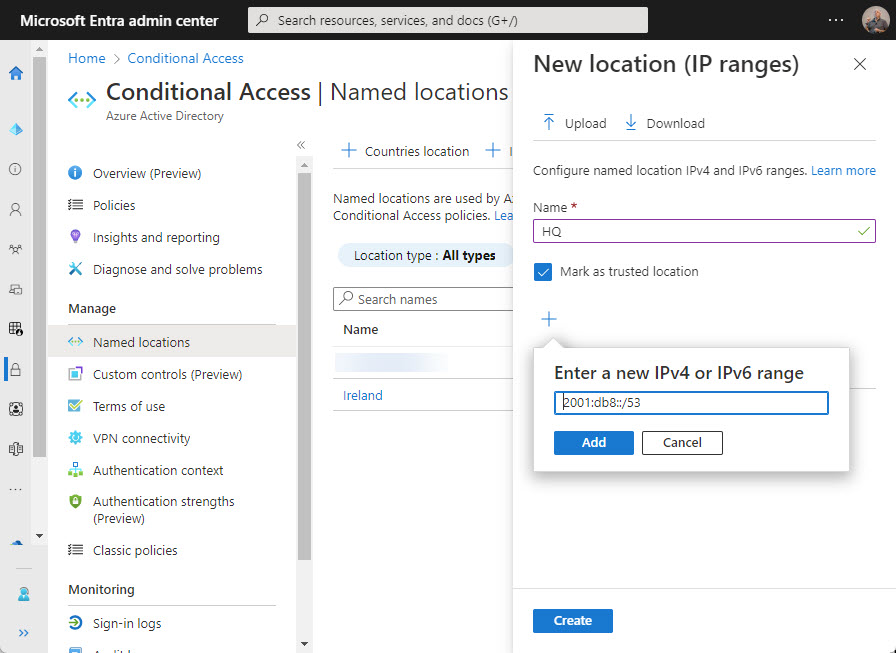Open the Protection lock icon in left rail
896x653 pixels.
pos(15,370)
